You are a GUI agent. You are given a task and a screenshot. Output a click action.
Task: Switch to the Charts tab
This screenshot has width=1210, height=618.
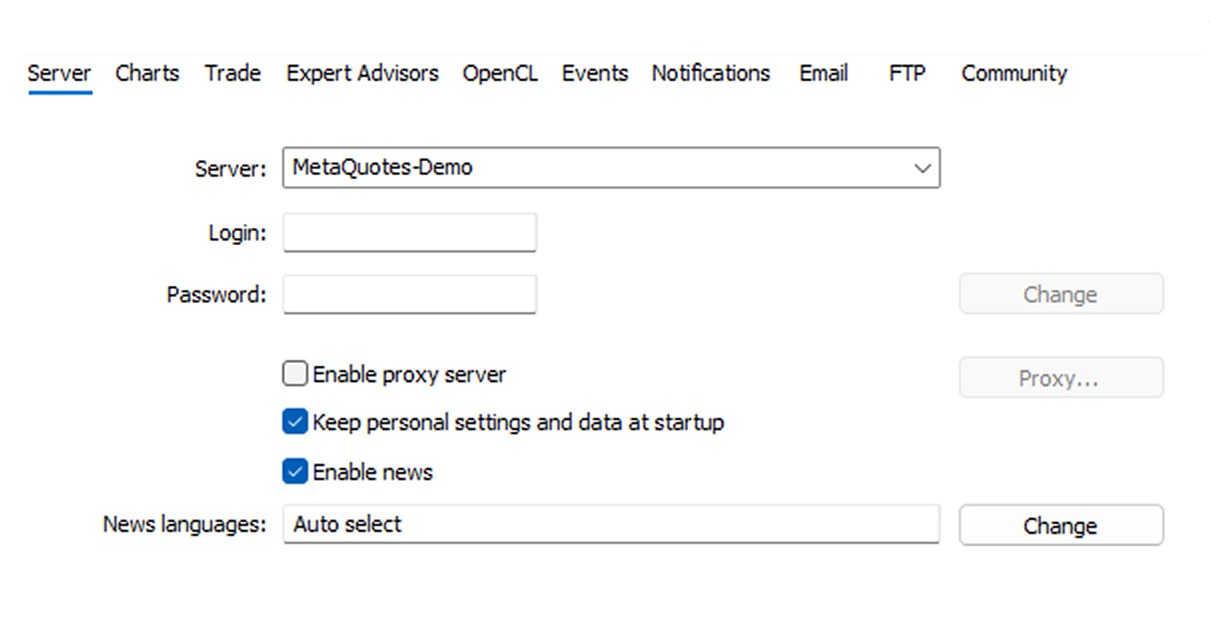coord(147,73)
